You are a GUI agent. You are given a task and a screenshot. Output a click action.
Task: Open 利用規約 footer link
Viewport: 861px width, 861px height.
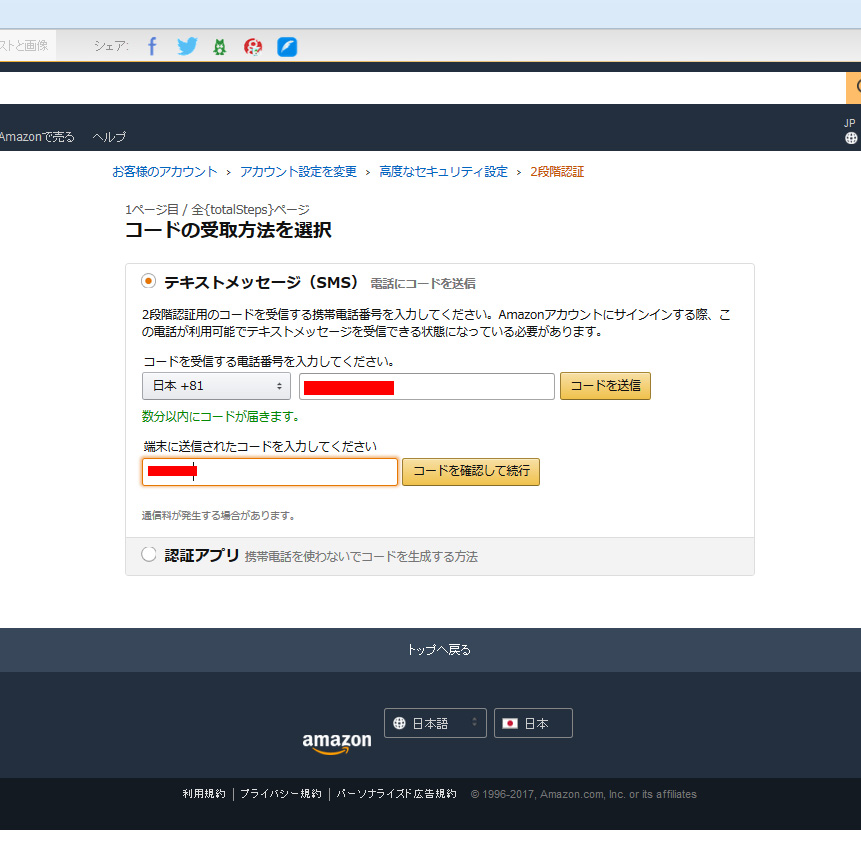pyautogui.click(x=204, y=794)
